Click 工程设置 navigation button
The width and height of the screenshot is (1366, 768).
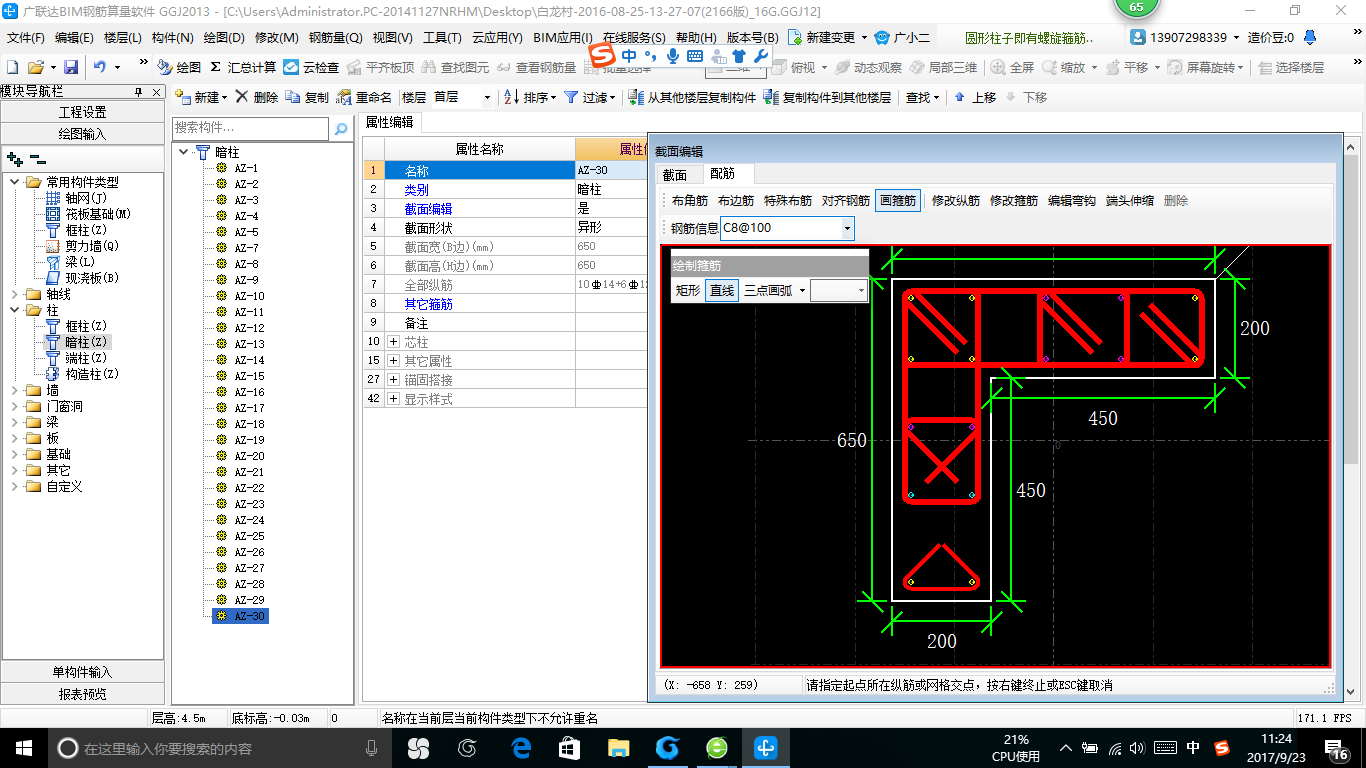[x=82, y=112]
